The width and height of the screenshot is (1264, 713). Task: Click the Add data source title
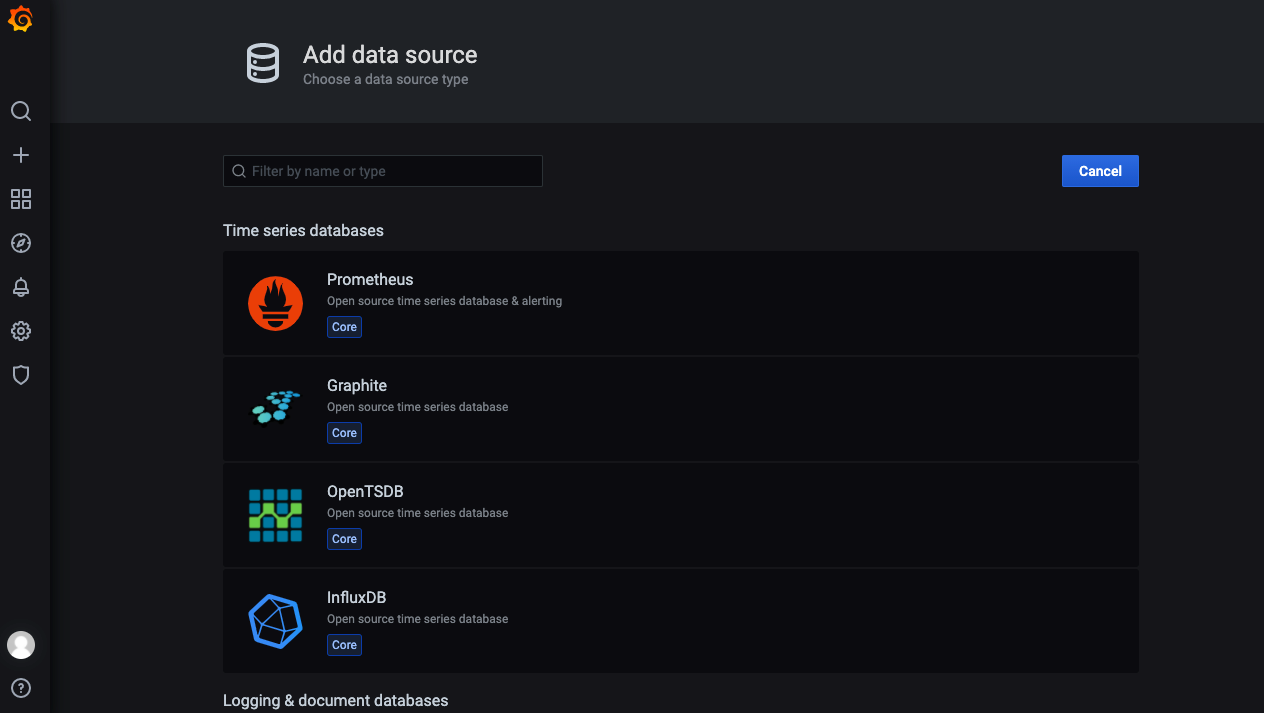pyautogui.click(x=390, y=55)
